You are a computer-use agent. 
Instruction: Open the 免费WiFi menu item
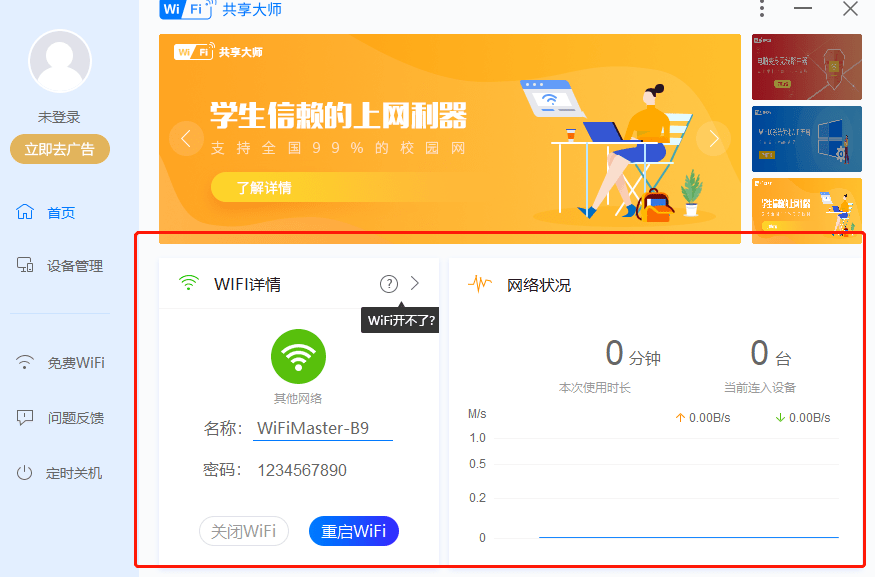point(76,363)
